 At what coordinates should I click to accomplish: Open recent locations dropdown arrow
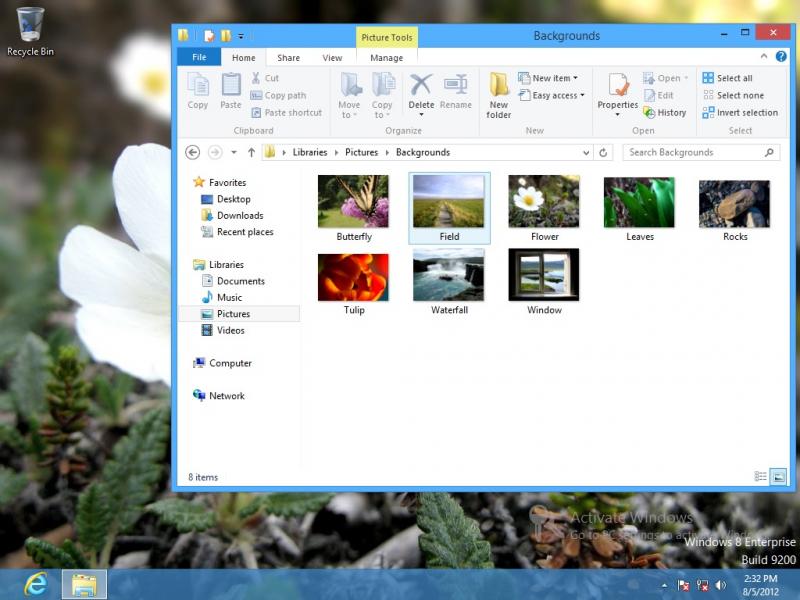(234, 153)
